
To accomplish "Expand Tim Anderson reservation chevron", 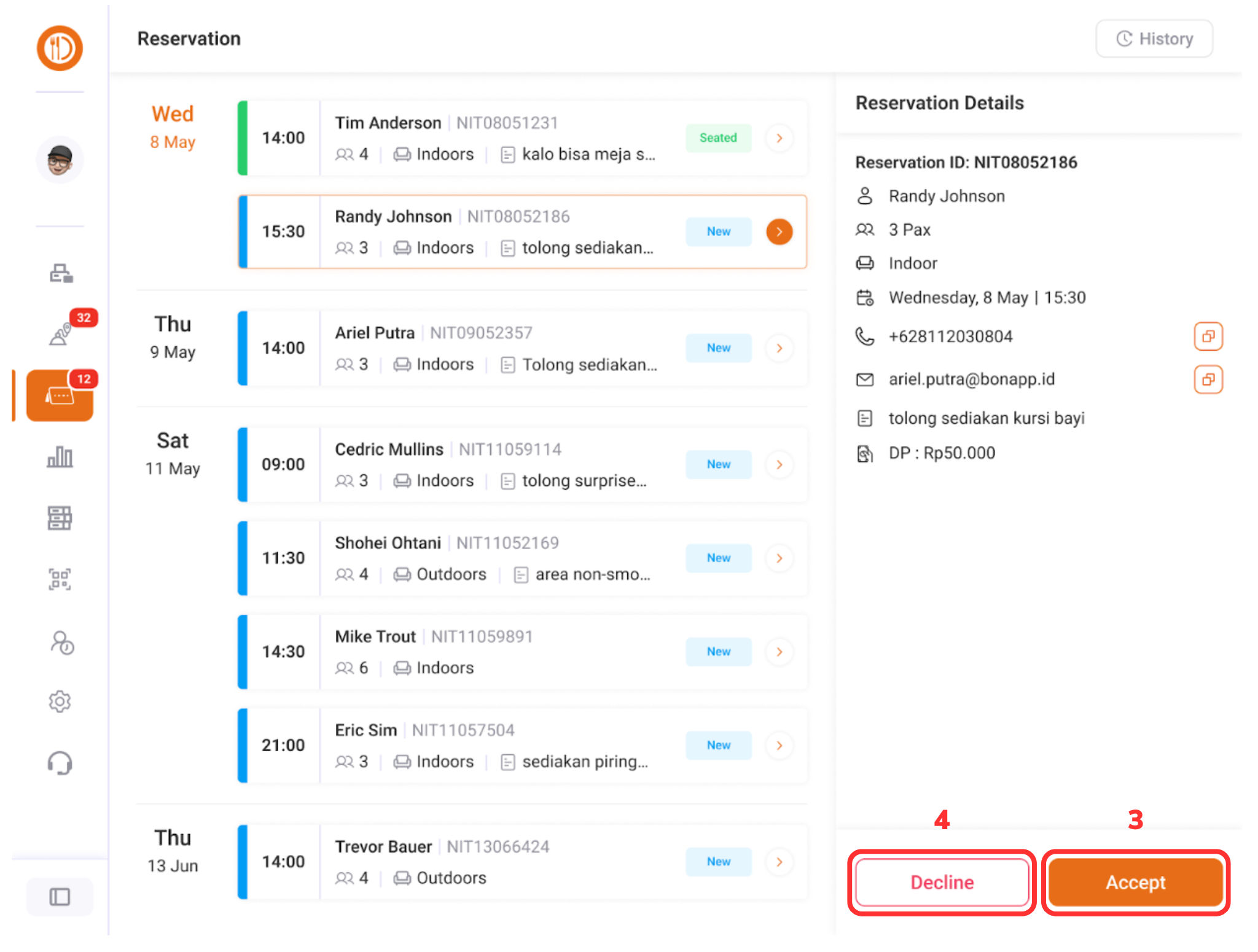I will (779, 138).
